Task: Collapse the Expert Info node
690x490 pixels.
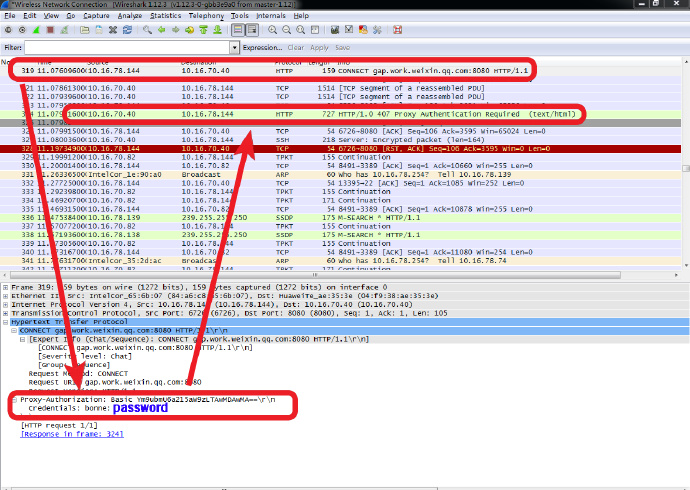Action: point(22,339)
